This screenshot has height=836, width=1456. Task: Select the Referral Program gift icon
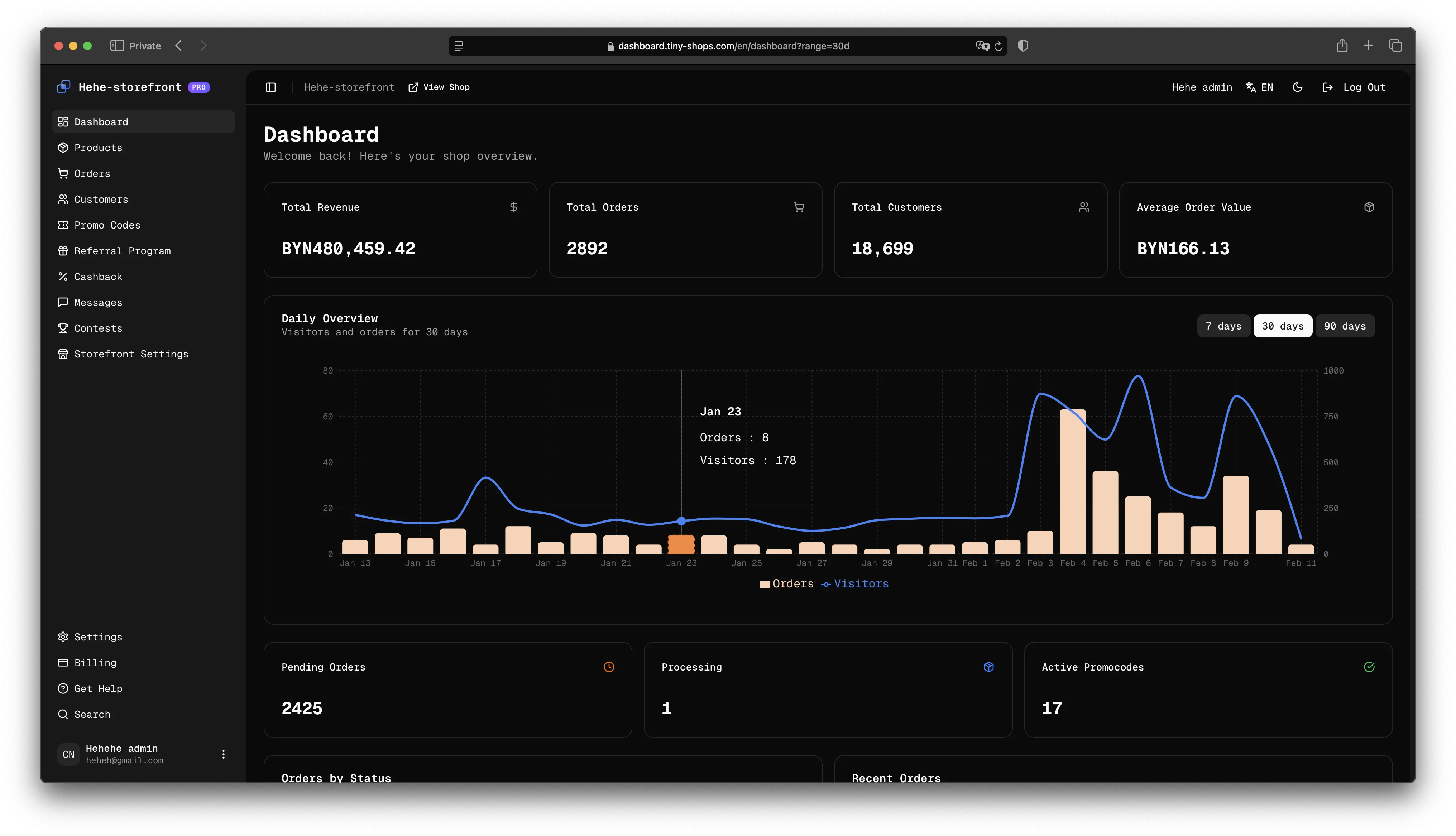[x=63, y=251]
